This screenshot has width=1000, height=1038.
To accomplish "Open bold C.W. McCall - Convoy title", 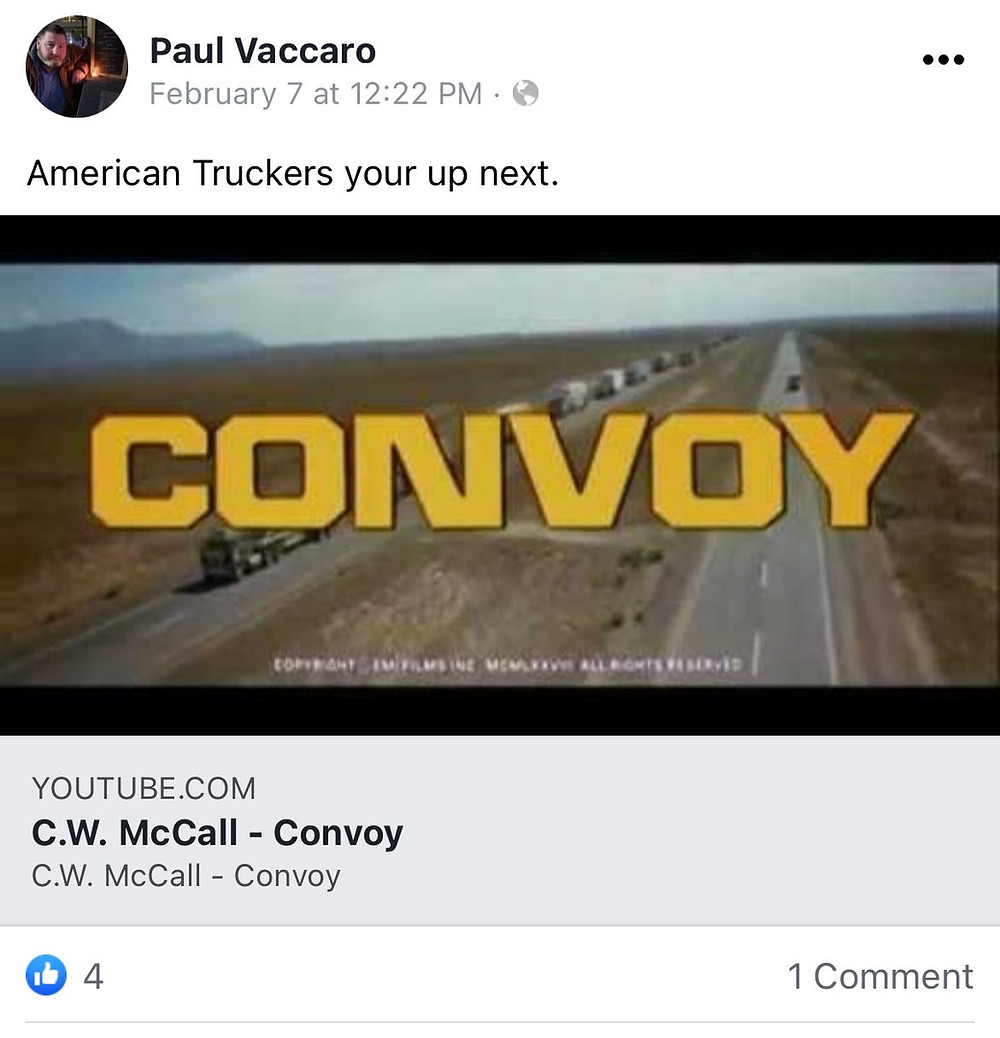I will tap(217, 833).
